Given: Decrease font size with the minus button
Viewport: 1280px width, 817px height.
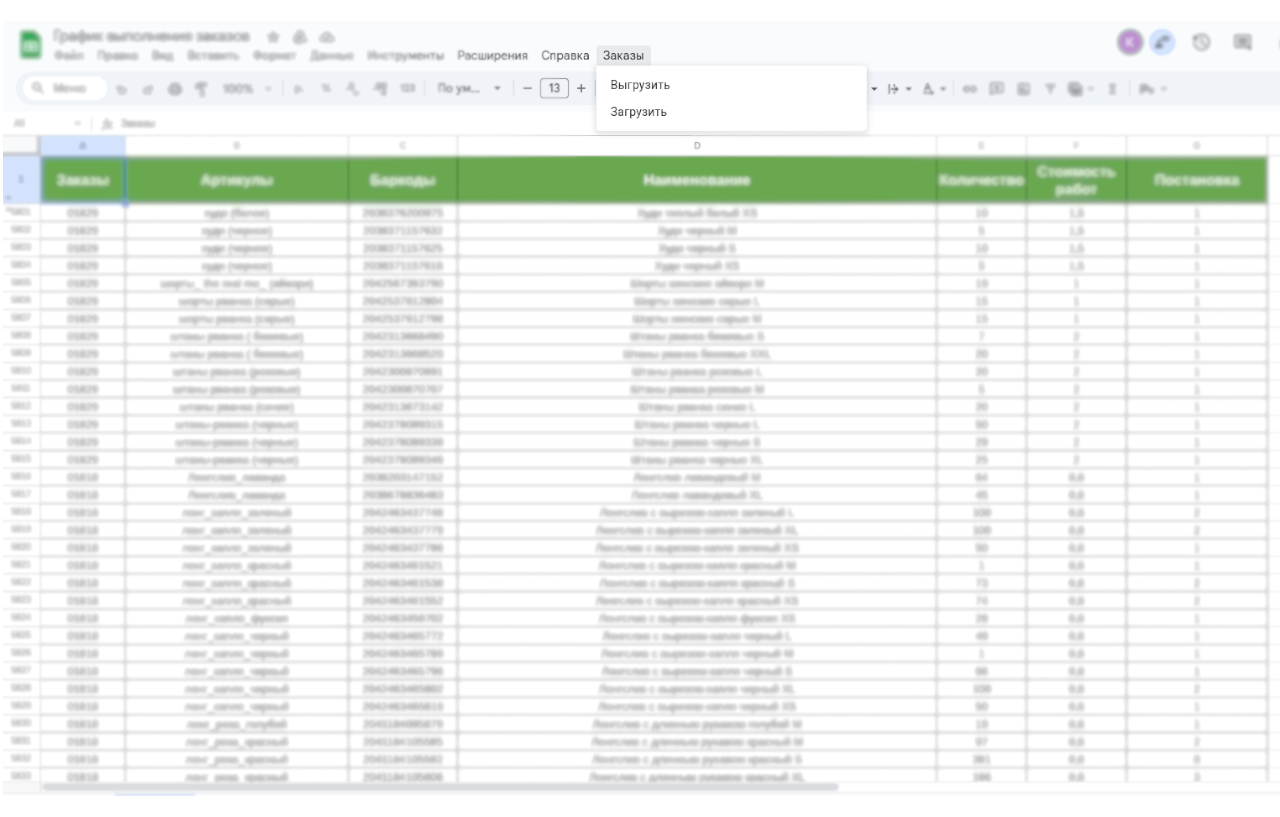Looking at the screenshot, I should (528, 88).
